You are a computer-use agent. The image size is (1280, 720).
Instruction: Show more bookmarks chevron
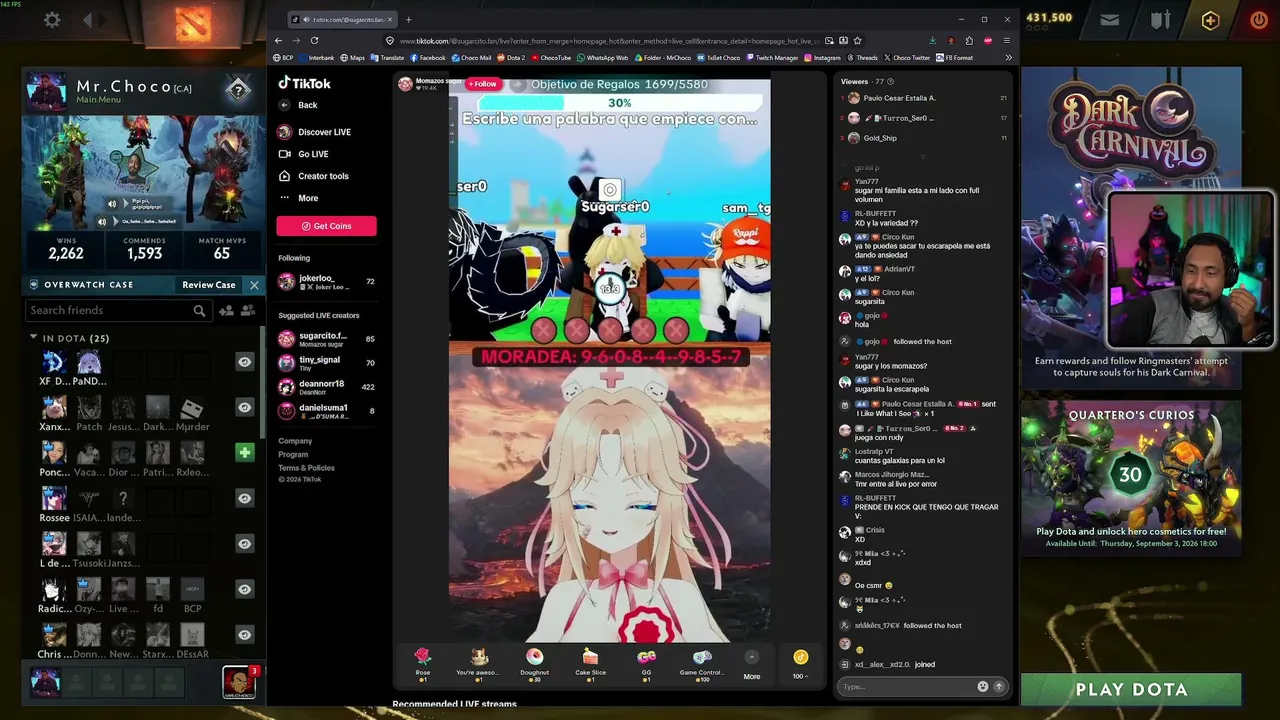(x=1008, y=58)
